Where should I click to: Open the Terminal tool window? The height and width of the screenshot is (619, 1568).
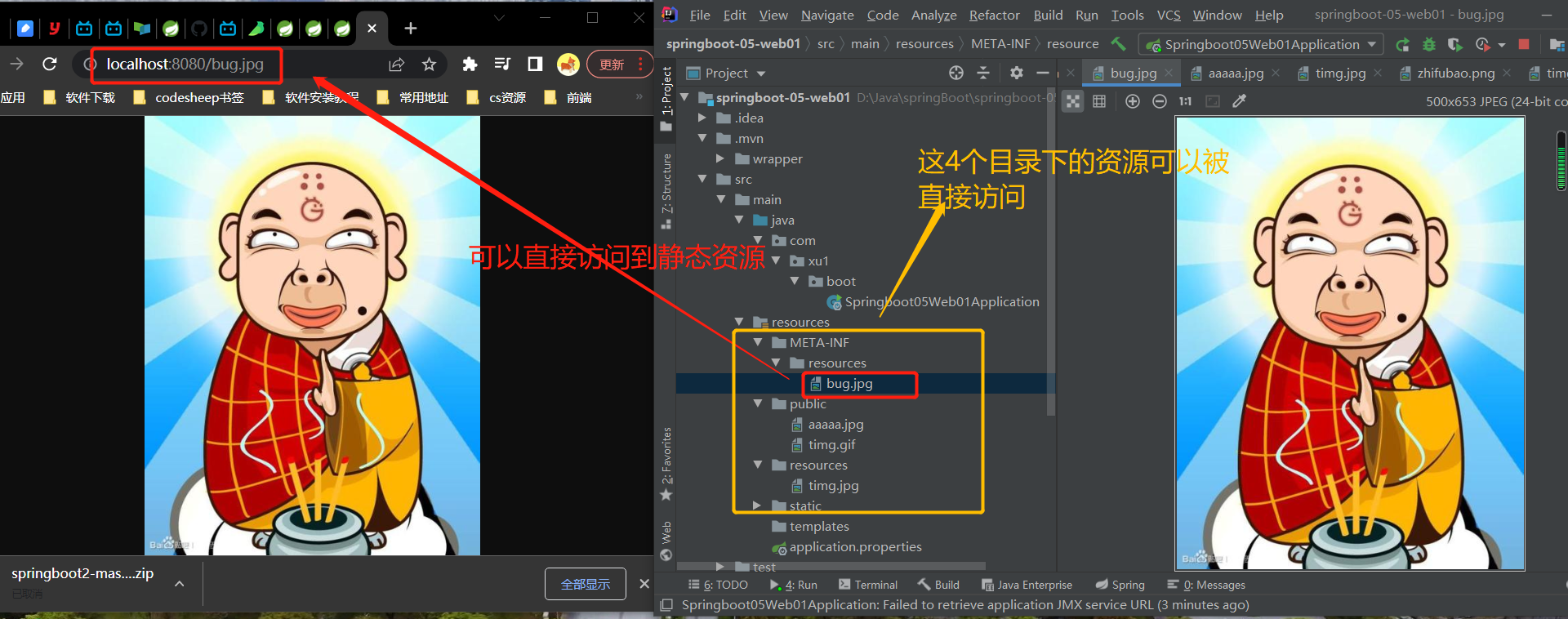point(867,585)
